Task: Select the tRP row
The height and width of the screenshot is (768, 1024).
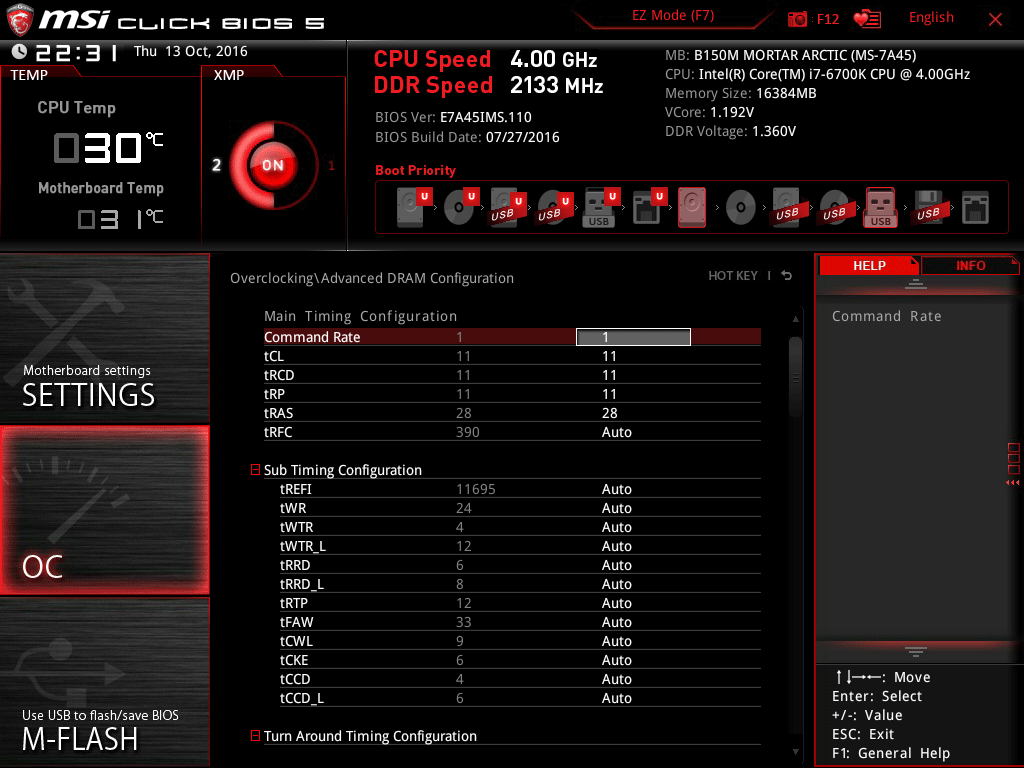Action: 512,394
